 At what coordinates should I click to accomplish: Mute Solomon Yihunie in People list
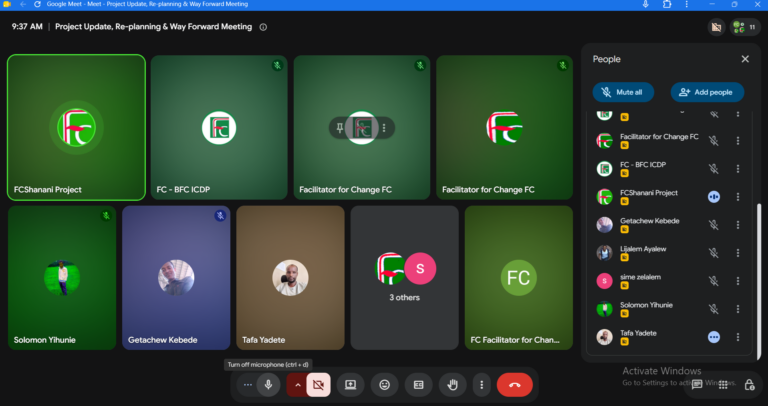714,309
